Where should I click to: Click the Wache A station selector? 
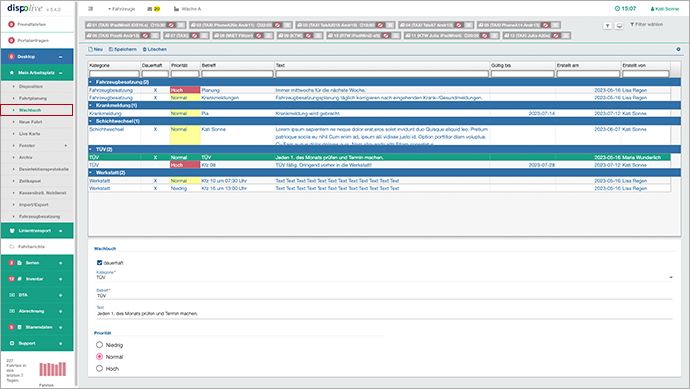187,9
